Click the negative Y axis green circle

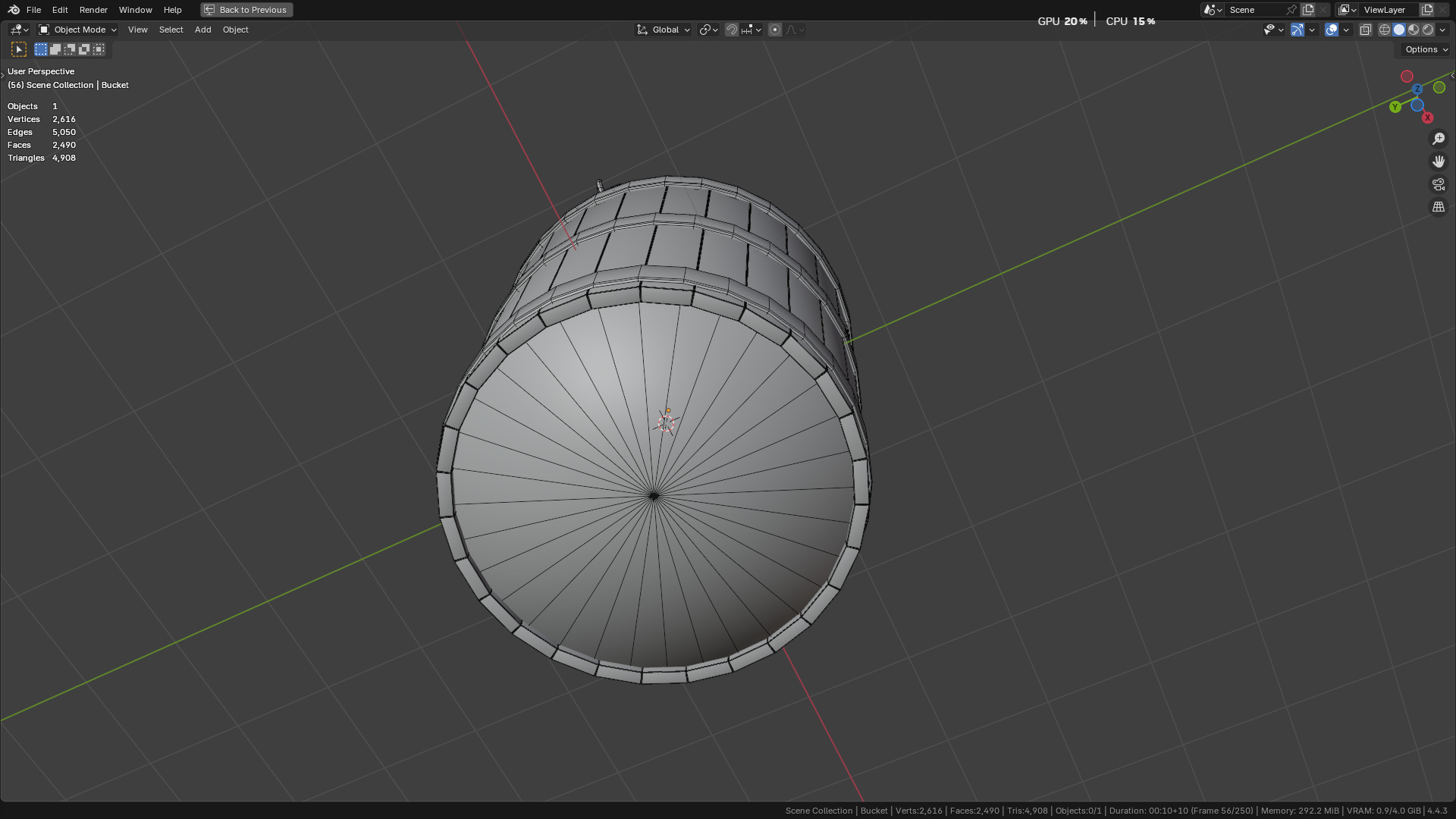(x=1439, y=87)
